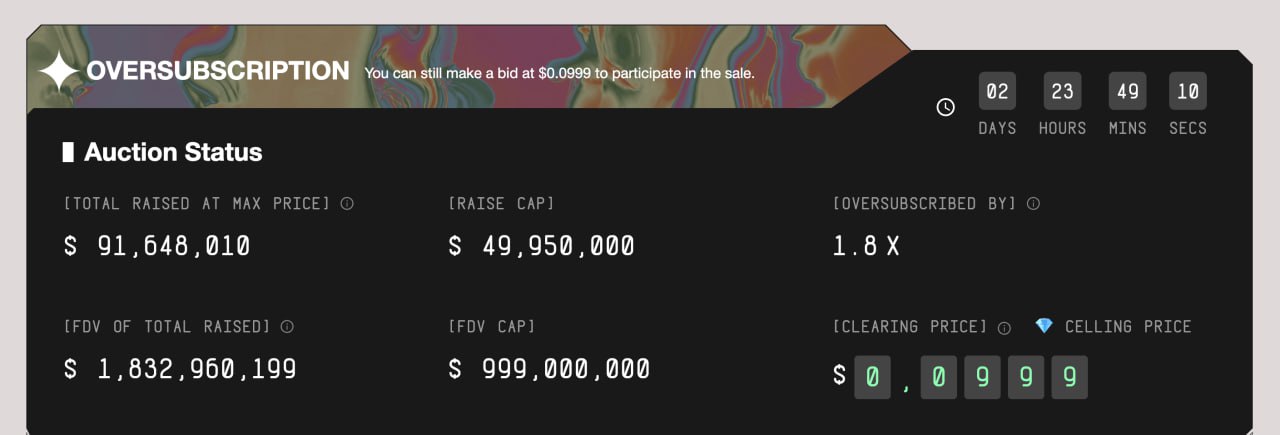Viewport: 1280px width, 435px height.
Task: Select the FDV total raised value $1,832,960,199
Action: (x=180, y=369)
